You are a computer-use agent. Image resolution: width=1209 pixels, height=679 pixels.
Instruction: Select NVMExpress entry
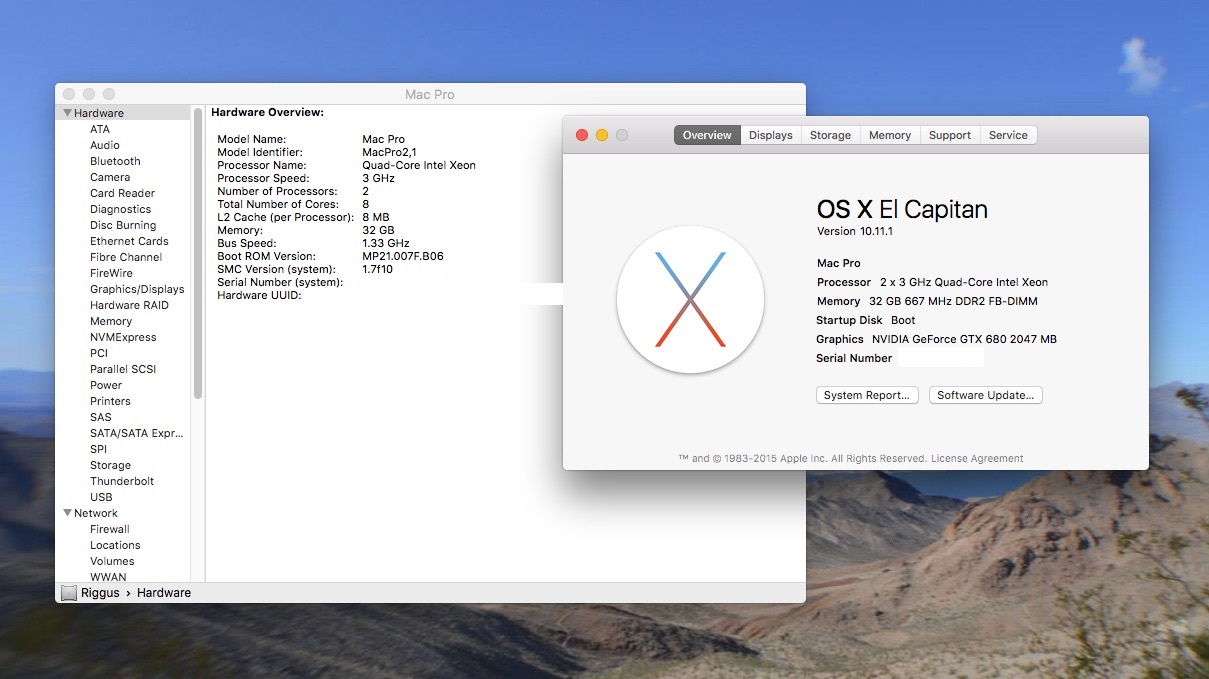(123, 337)
